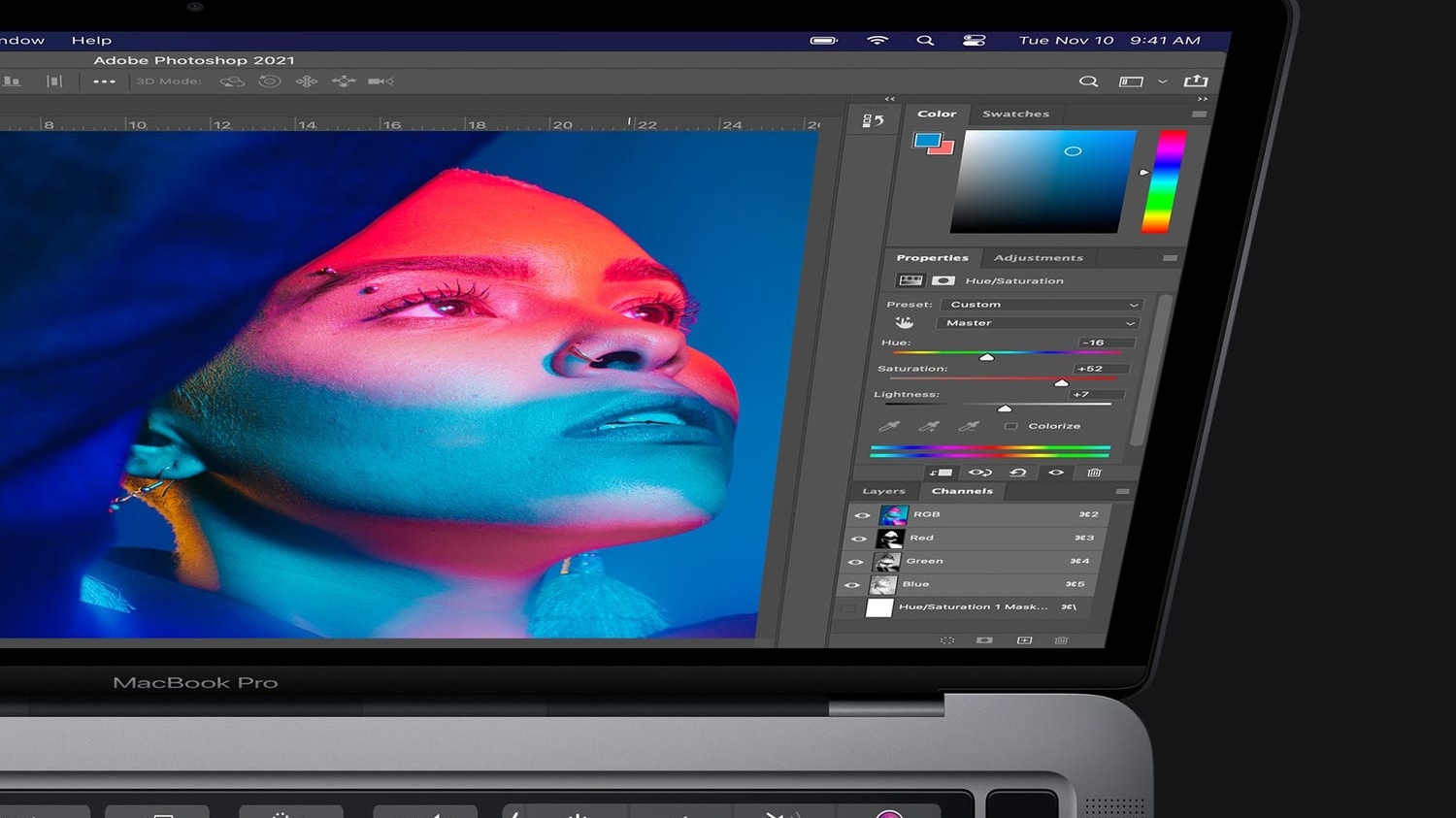Toggle adjustment layer visibility in Properties
1456x818 pixels.
coord(1056,473)
